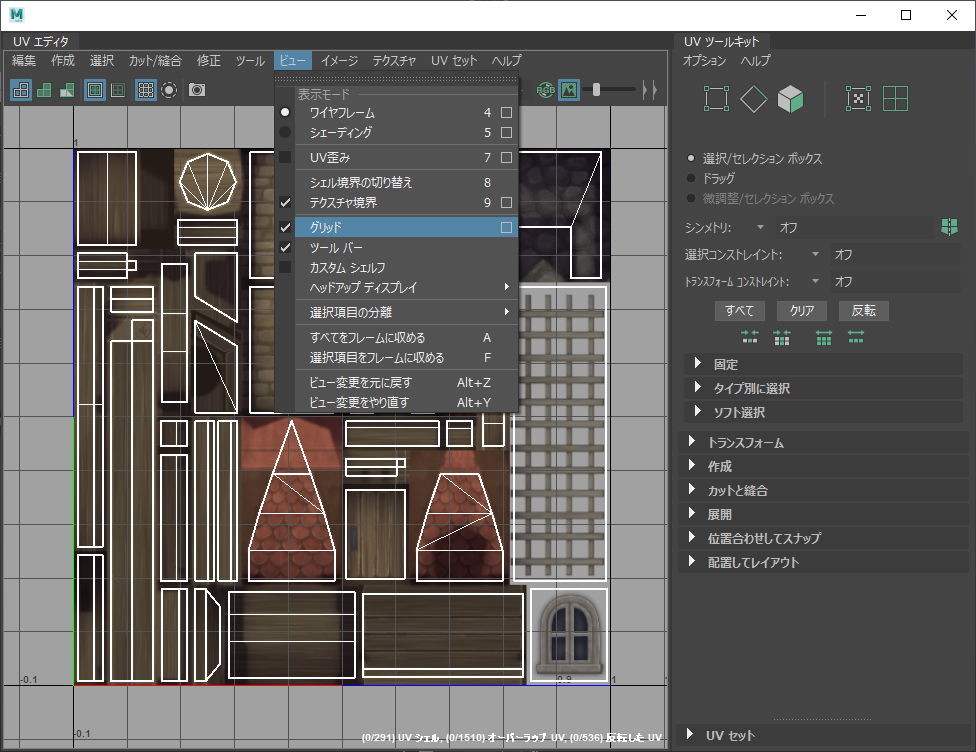
Task: Open the カット/縫合 menu
Action: (x=155, y=60)
